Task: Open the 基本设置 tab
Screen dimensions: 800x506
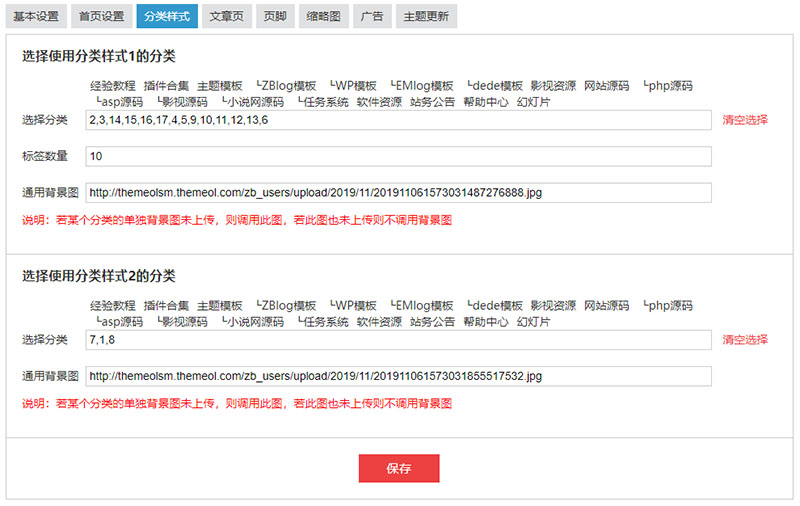Action: 36,17
